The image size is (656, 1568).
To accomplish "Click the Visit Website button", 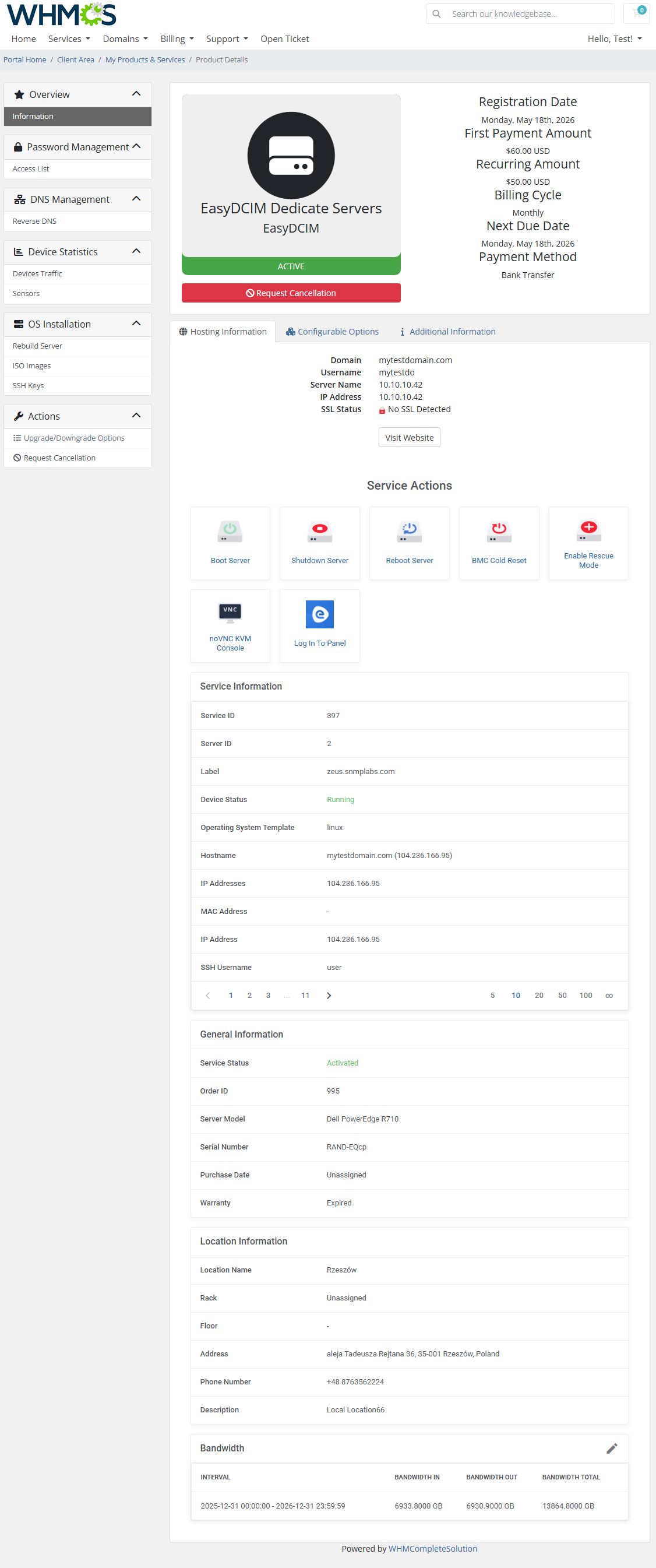I will tap(409, 437).
